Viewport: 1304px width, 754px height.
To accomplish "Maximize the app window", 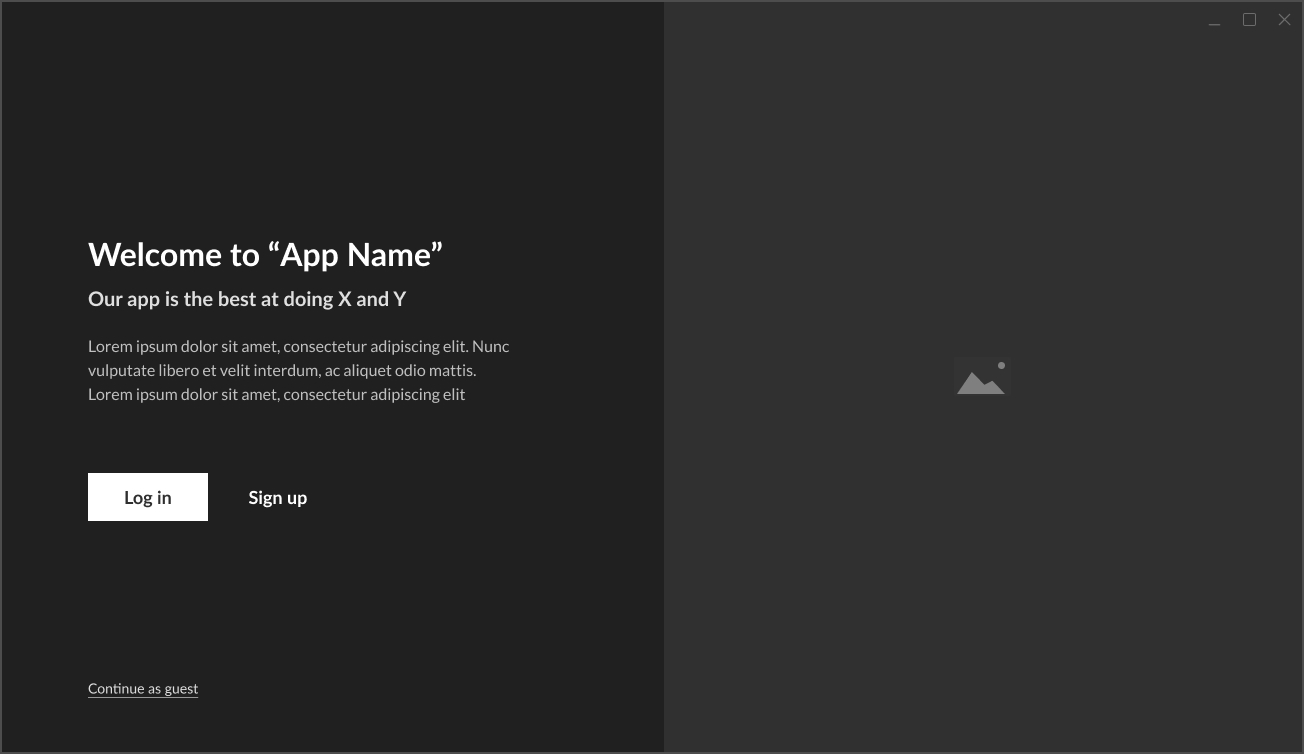I will [x=1249, y=20].
